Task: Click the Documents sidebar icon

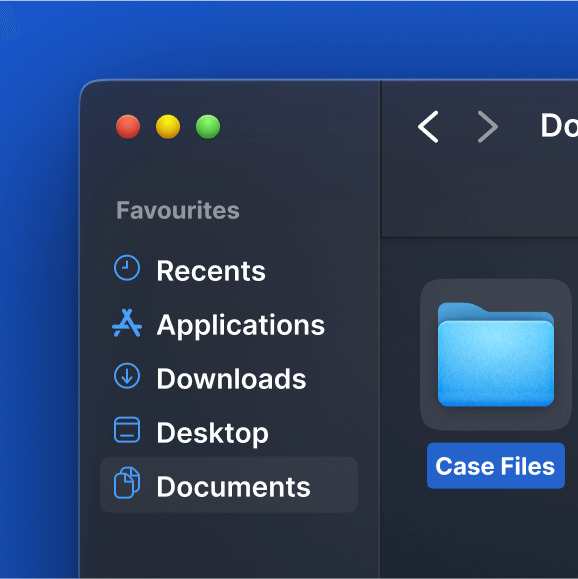Action: [127, 483]
